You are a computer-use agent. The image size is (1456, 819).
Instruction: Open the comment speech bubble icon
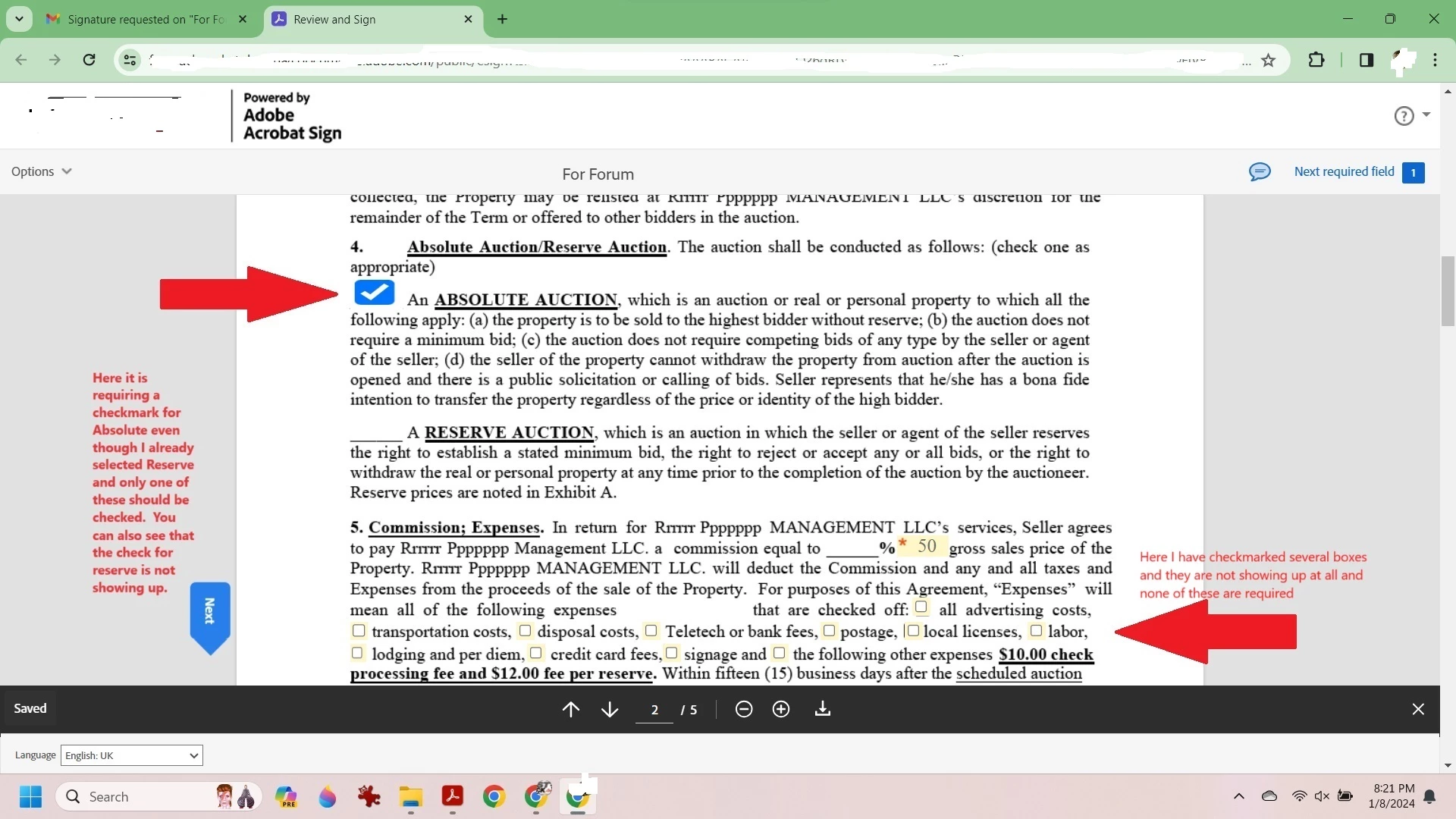click(x=1260, y=172)
